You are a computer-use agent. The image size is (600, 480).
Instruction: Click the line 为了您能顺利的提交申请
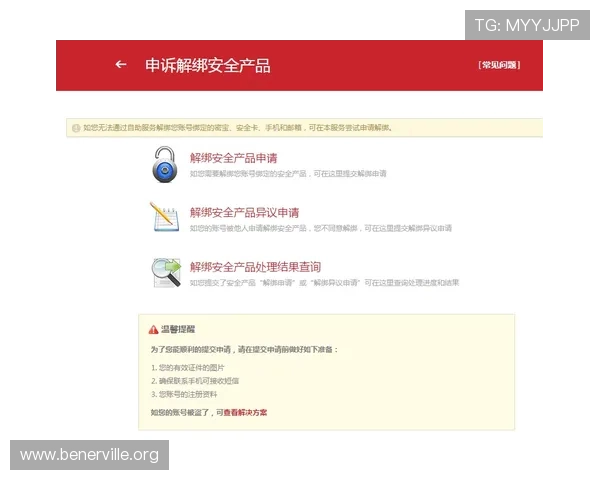(245, 349)
